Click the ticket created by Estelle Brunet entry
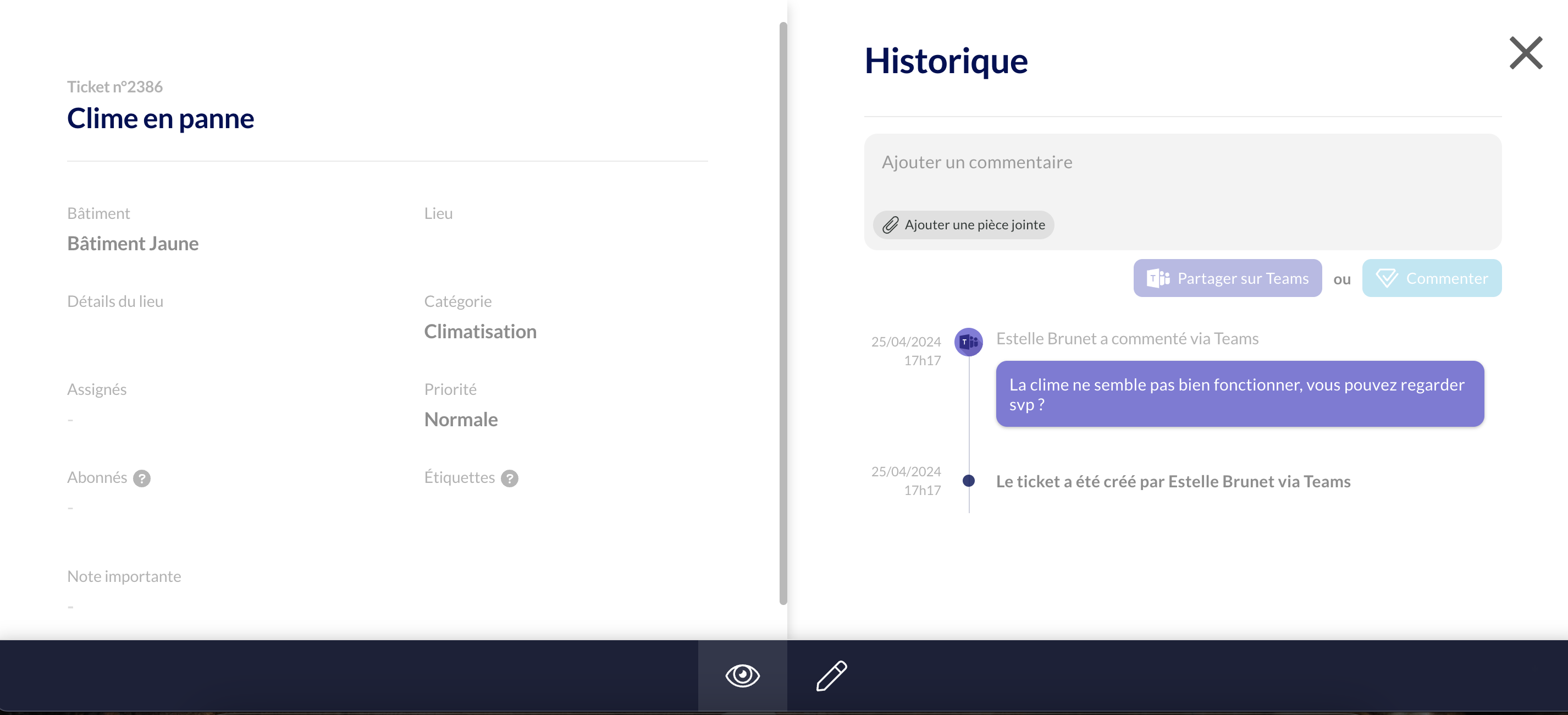Screen dimensions: 1568x715 pyautogui.click(x=1172, y=481)
